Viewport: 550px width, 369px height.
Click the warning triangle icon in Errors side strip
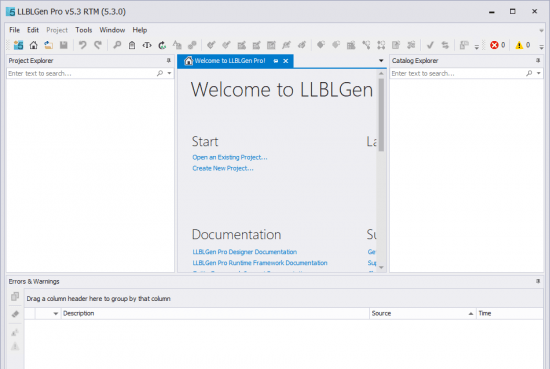click(x=15, y=347)
